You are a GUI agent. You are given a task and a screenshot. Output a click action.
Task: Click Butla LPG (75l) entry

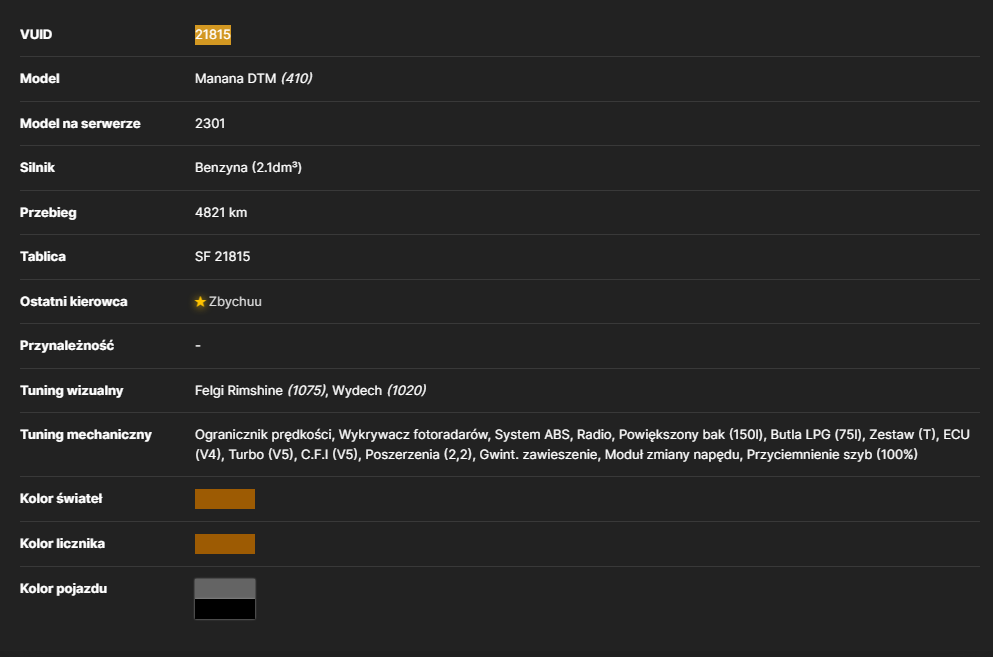[816, 435]
